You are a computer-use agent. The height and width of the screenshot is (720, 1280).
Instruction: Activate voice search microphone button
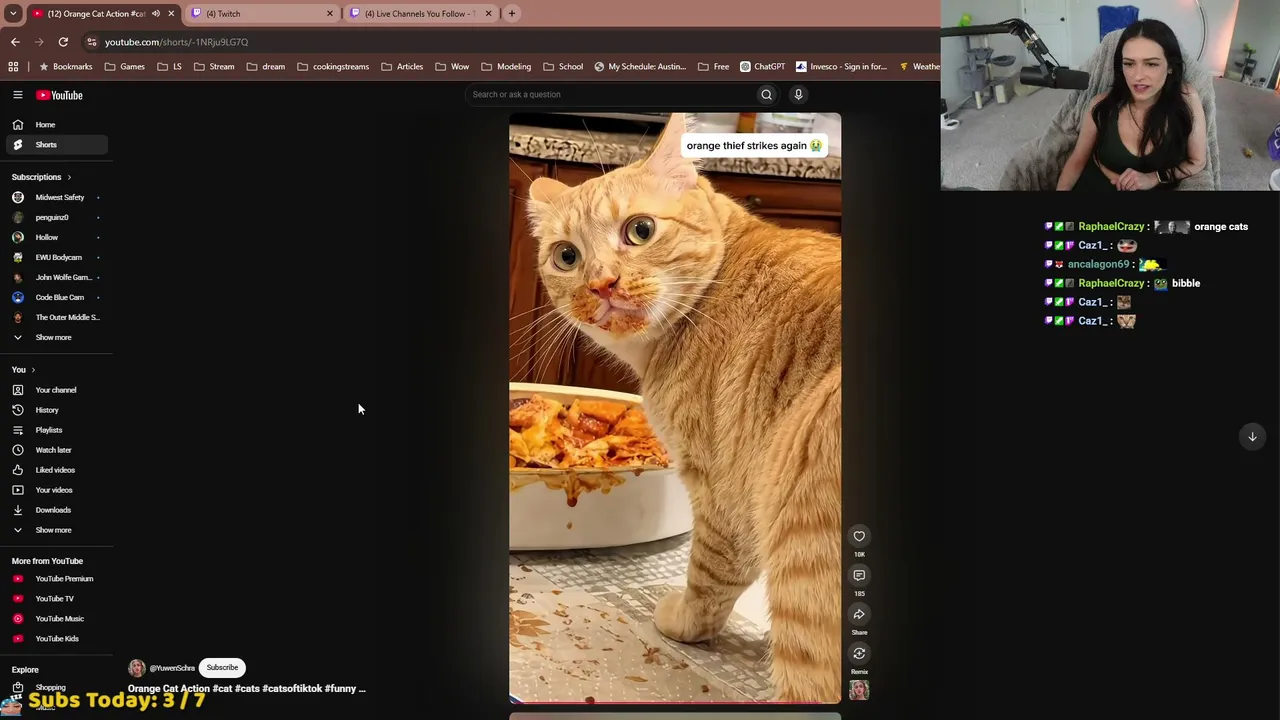798,95
